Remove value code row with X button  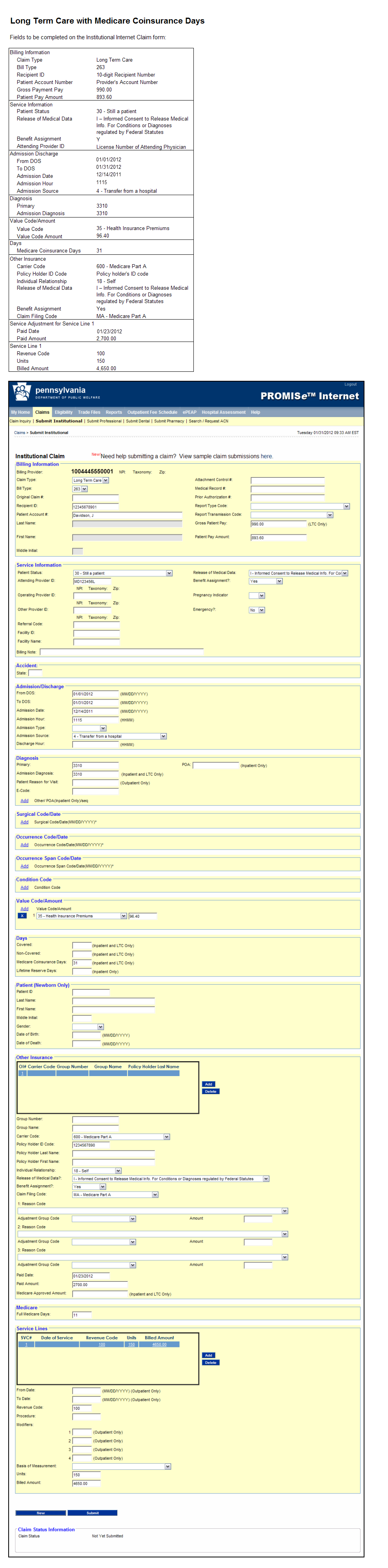[x=22, y=916]
